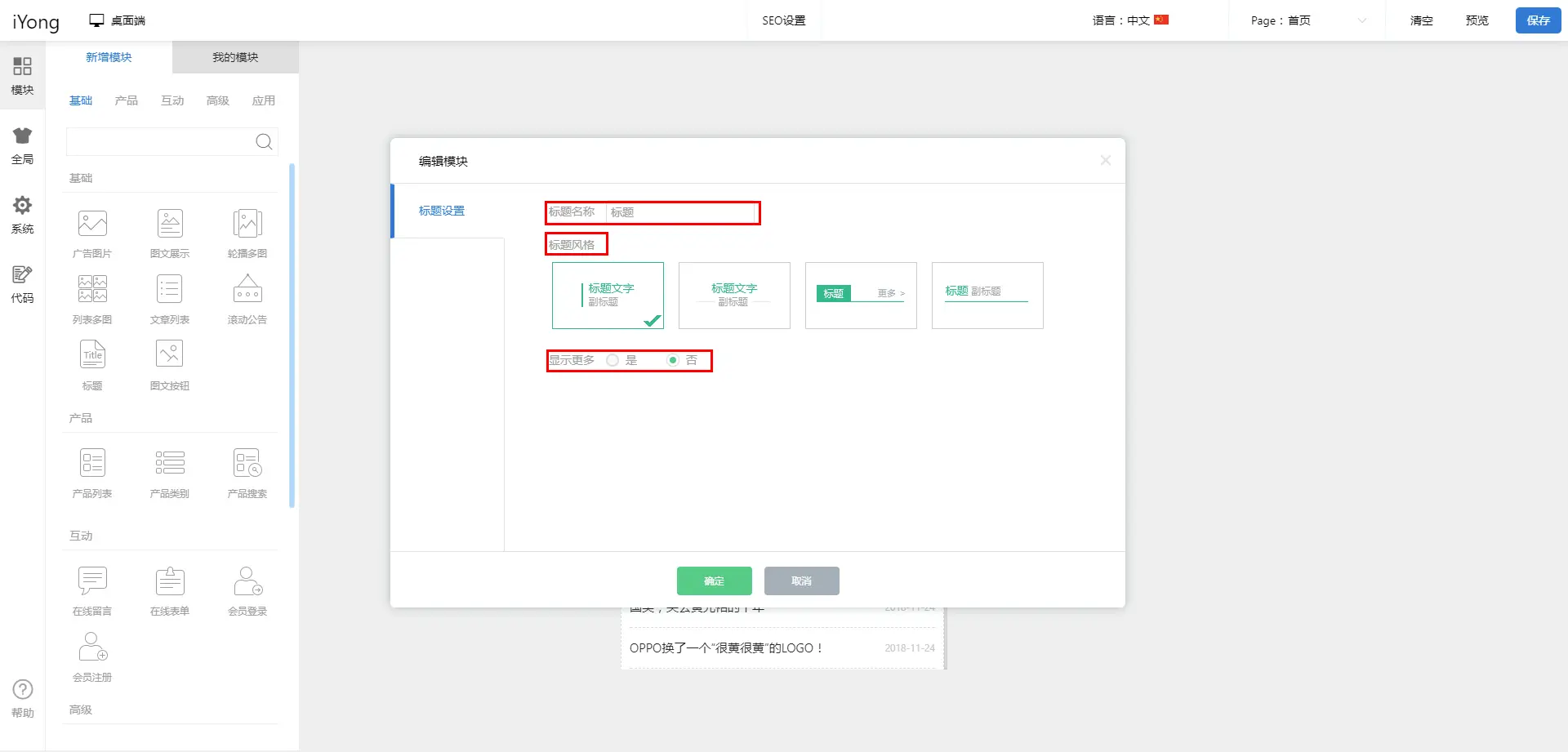Click the 滚动公告 module icon
1568x752 pixels.
click(247, 290)
